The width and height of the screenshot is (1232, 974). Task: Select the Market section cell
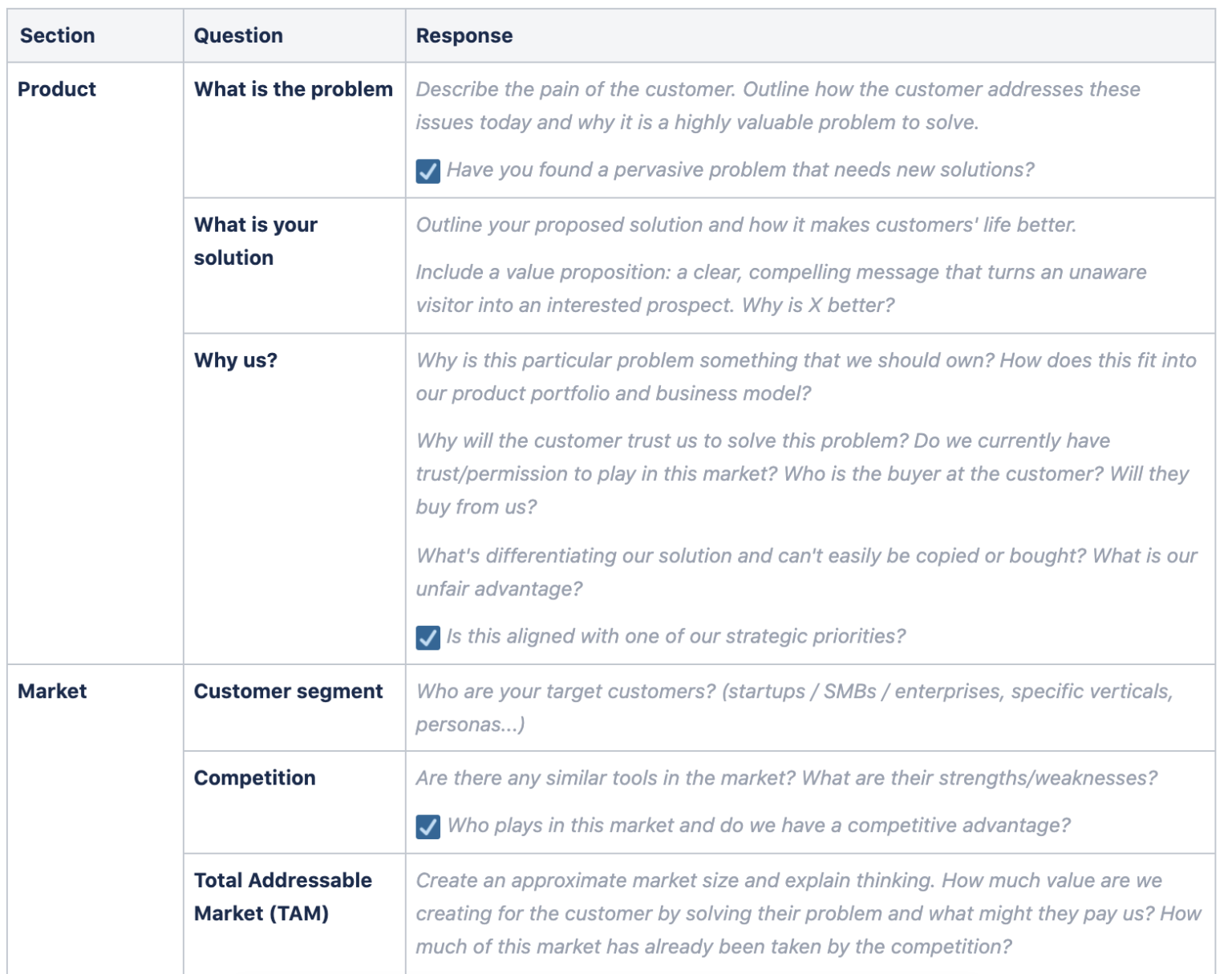tap(52, 692)
